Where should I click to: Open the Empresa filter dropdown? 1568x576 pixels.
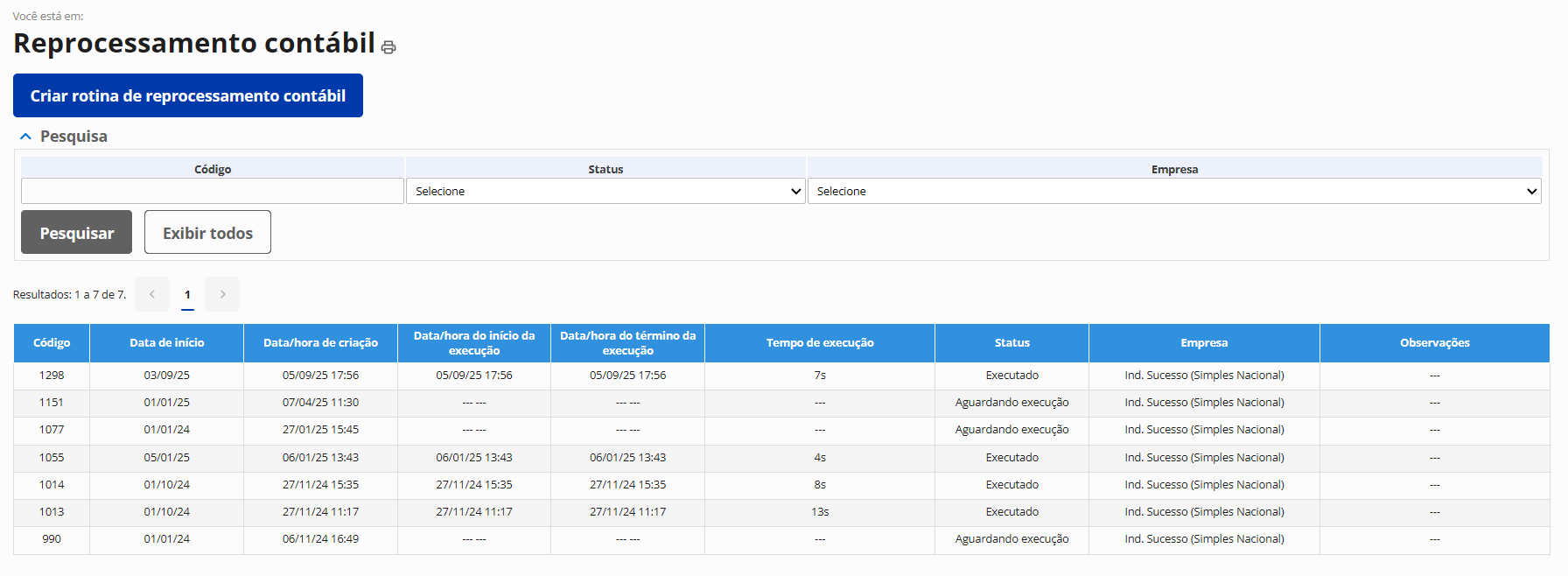click(1173, 191)
